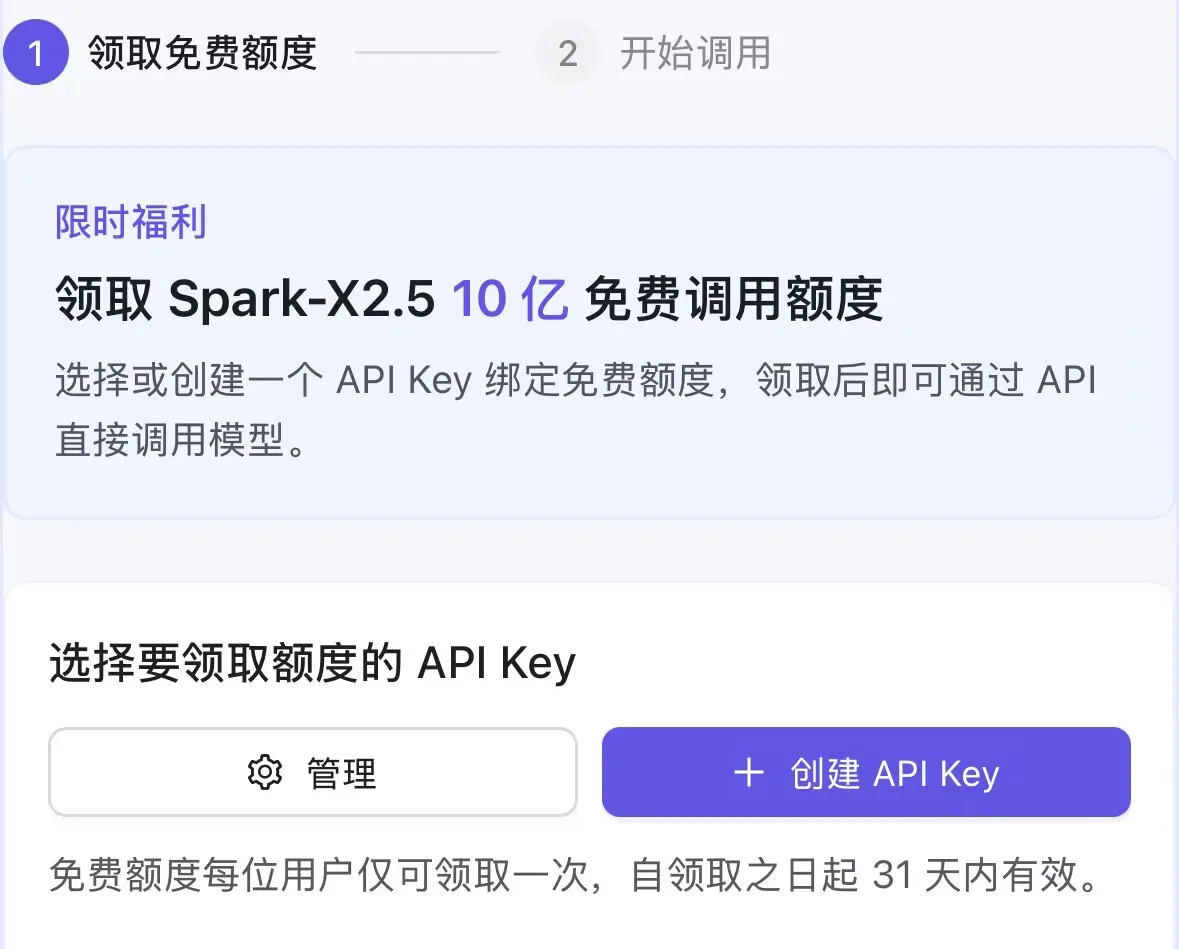Click the 免费调用额度 part of the heading
Image resolution: width=1179 pixels, height=949 pixels.
733,299
